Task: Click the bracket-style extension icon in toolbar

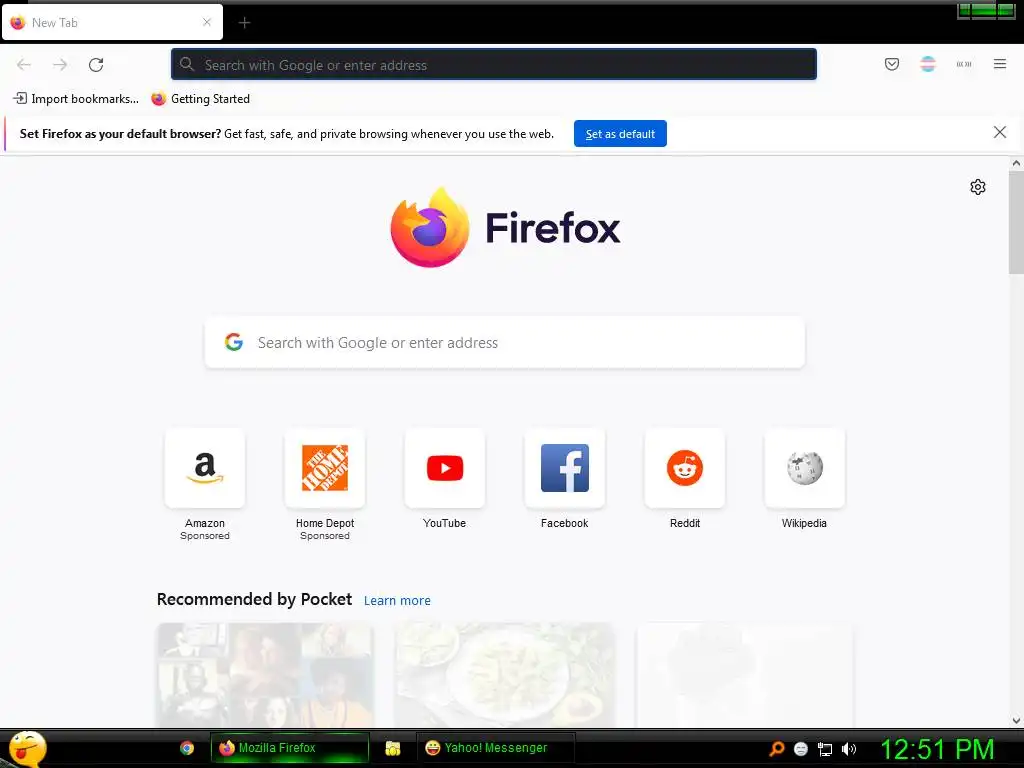Action: click(964, 64)
